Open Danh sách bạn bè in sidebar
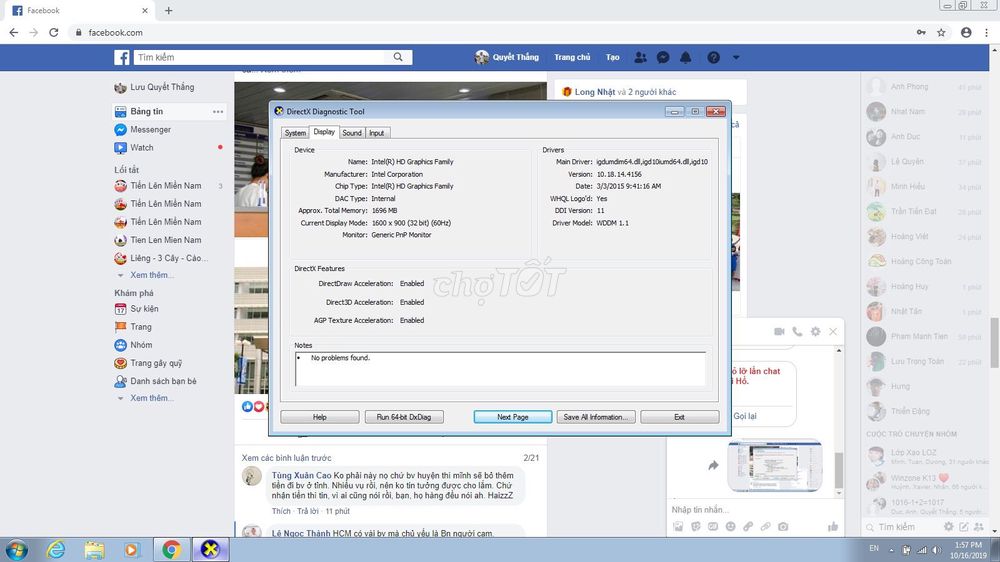This screenshot has width=1000, height=562. click(156, 381)
